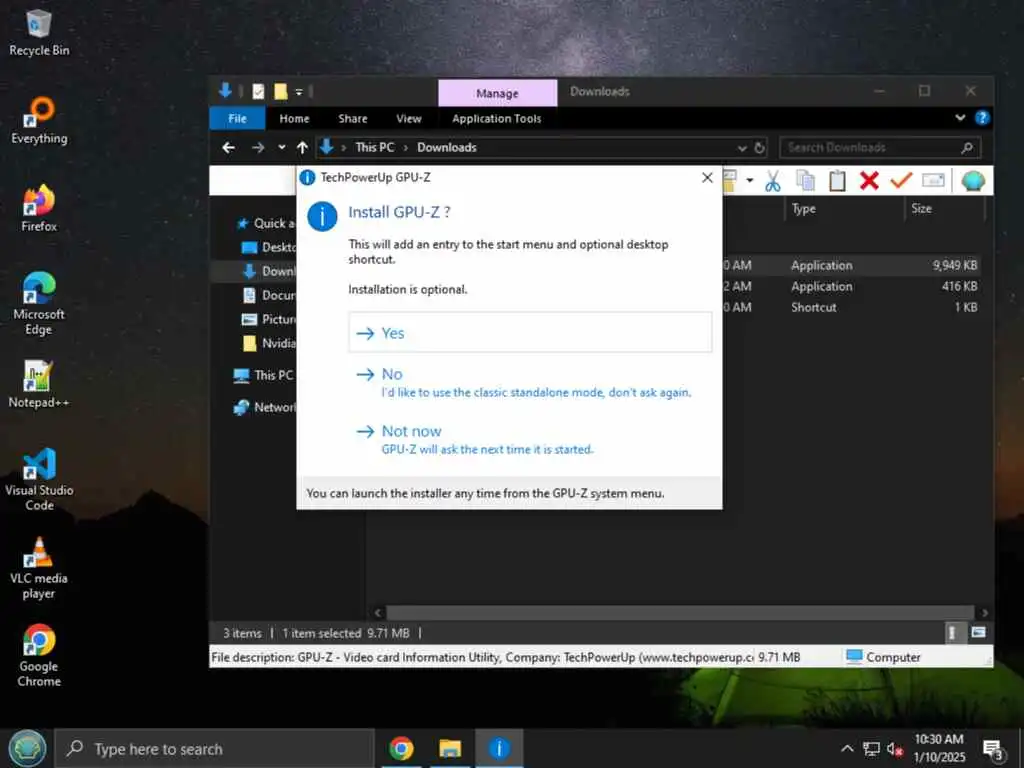Image resolution: width=1024 pixels, height=768 pixels.
Task: Click the envelope E-mail toolbar icon
Action: [933, 180]
